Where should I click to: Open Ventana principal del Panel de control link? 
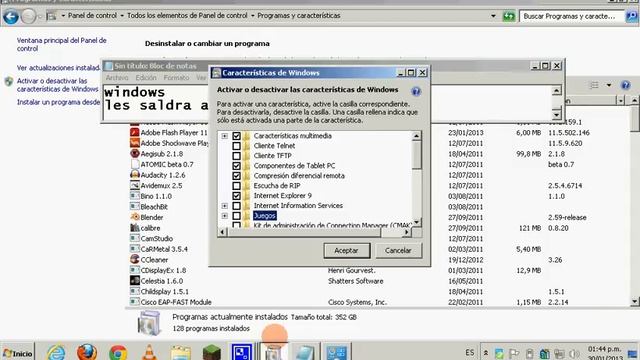point(61,44)
